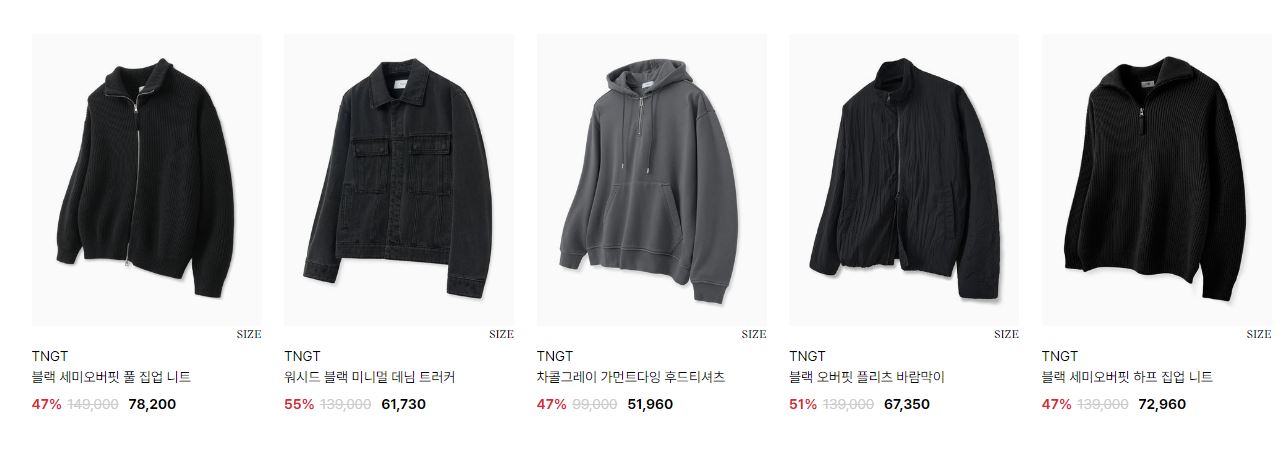The height and width of the screenshot is (466, 1286).
Task: Open the black fleece windbreaker image
Action: pyautogui.click(x=904, y=180)
